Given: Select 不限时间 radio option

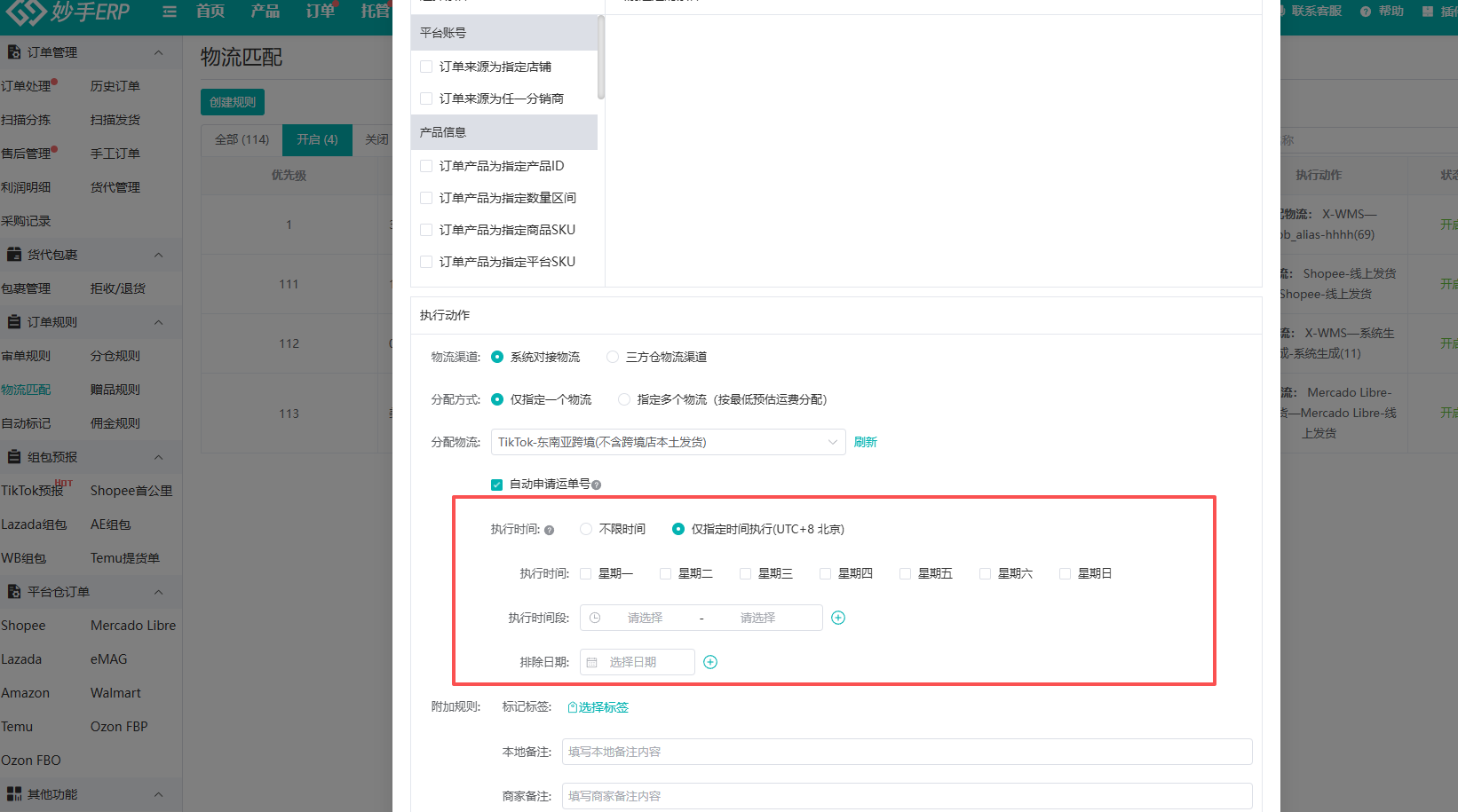Looking at the screenshot, I should pyautogui.click(x=586, y=529).
